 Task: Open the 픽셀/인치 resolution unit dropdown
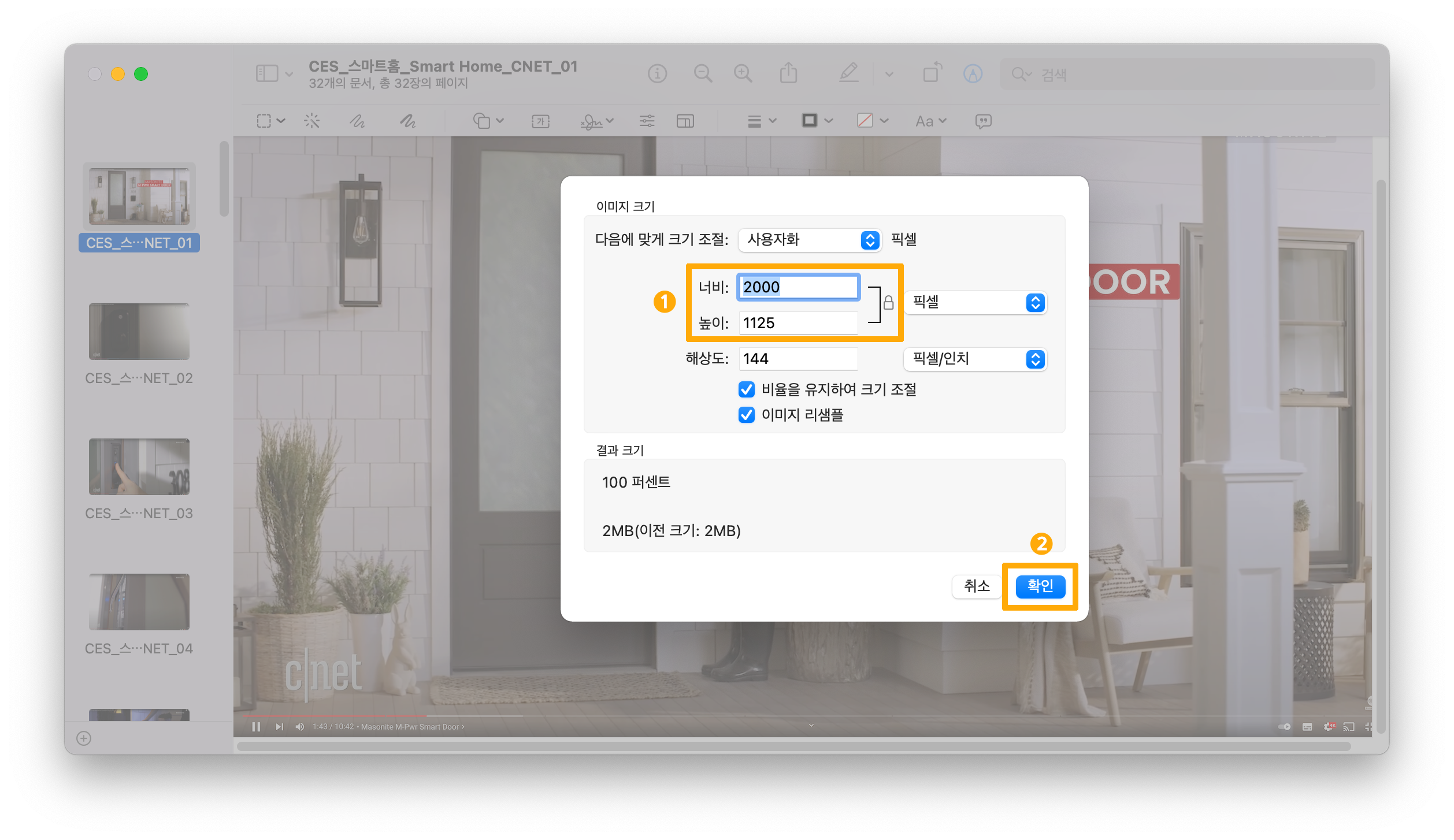pyautogui.click(x=975, y=359)
